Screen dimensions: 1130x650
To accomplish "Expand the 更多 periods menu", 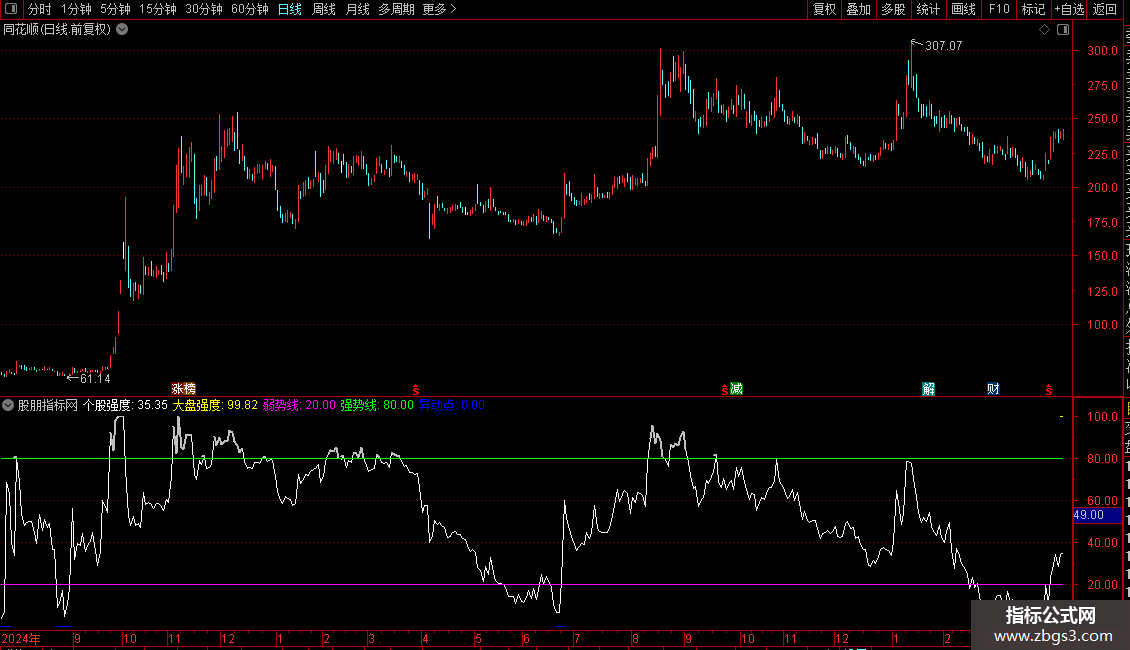I will [x=440, y=9].
